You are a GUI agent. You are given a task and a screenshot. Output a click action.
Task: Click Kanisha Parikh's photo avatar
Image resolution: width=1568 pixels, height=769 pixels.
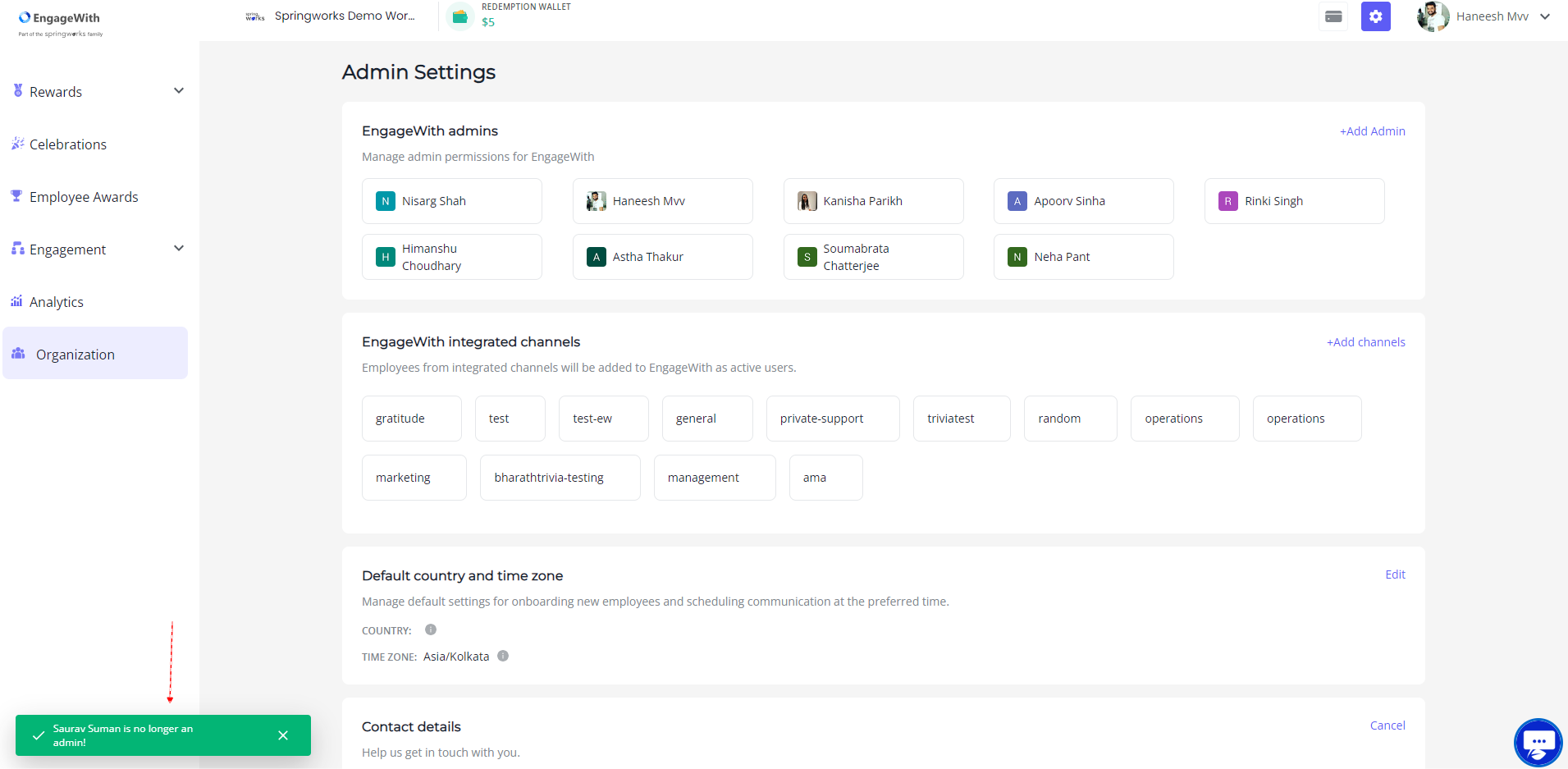(x=807, y=201)
